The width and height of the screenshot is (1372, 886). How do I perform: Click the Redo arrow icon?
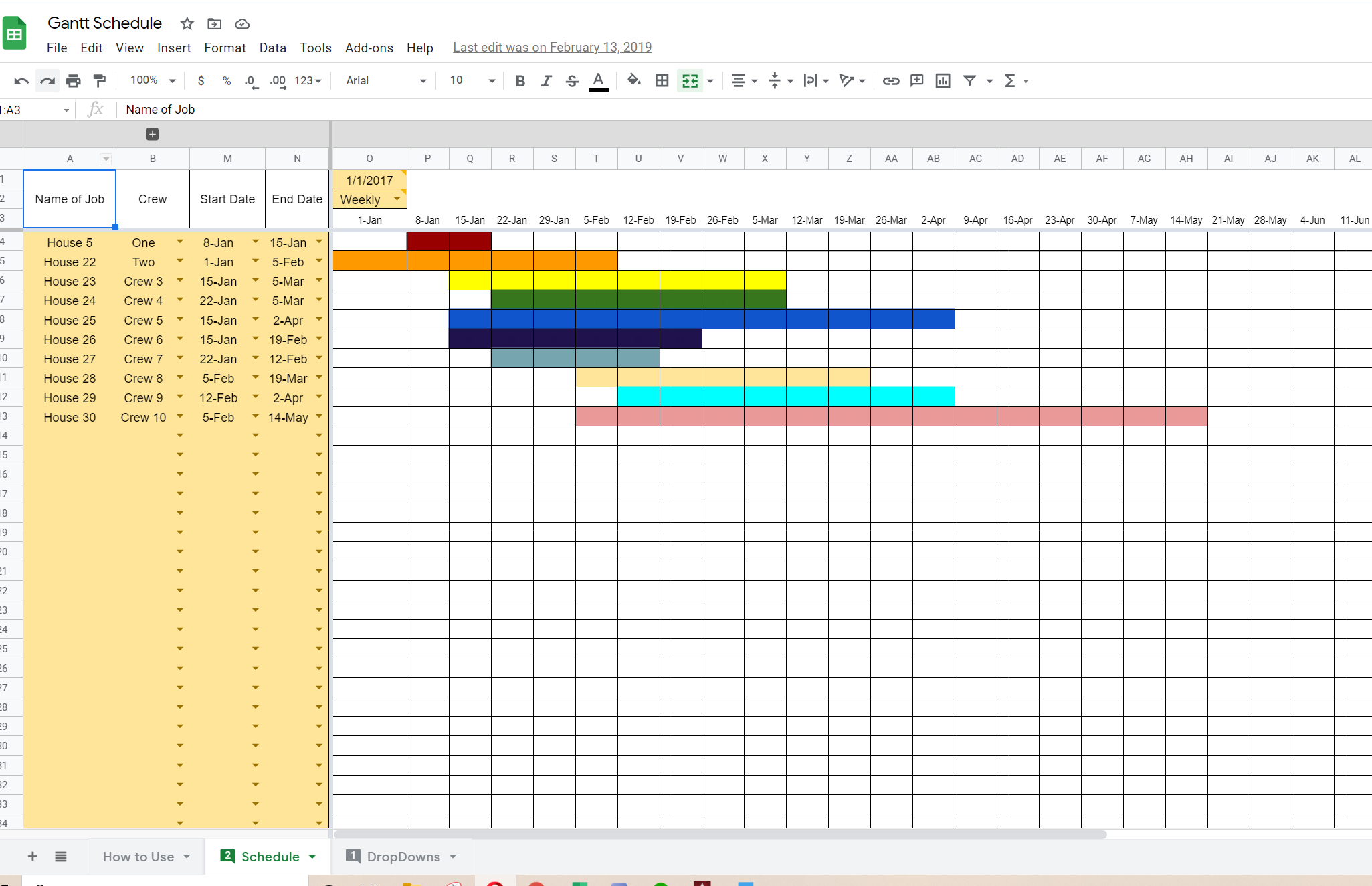pos(47,81)
